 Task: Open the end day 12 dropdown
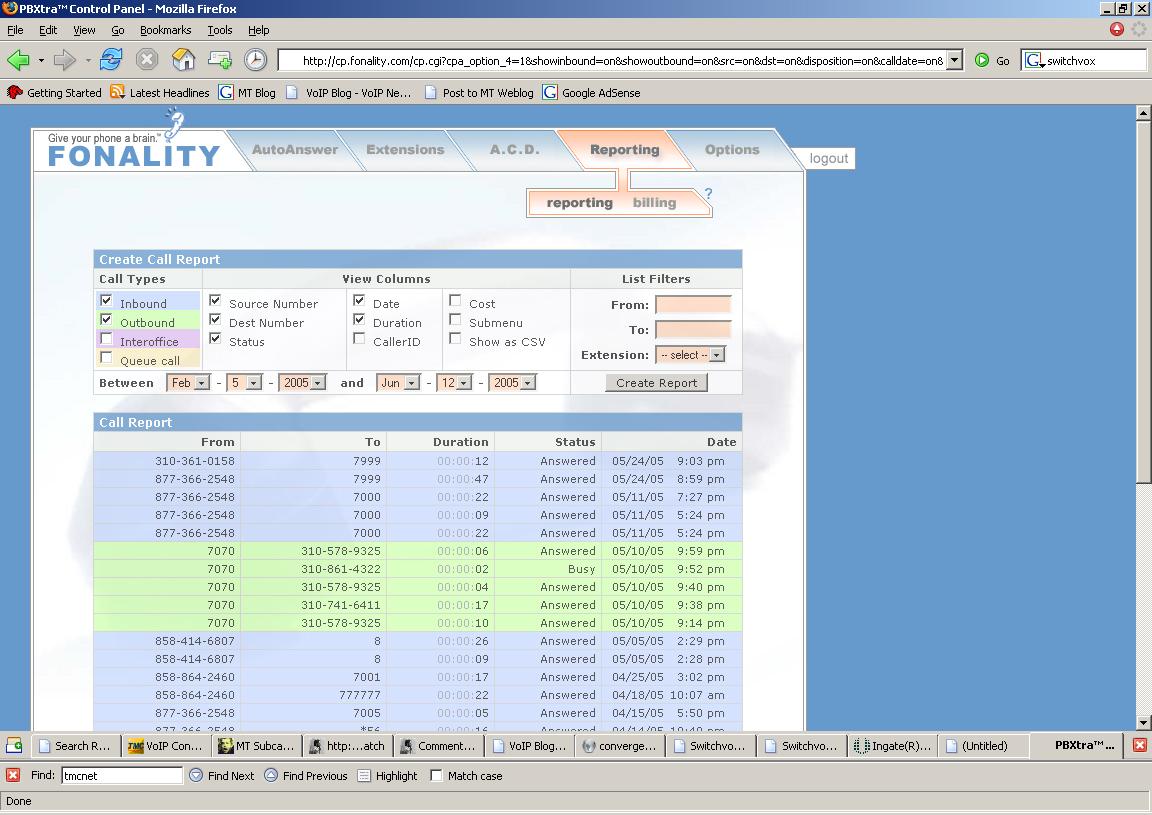(454, 383)
